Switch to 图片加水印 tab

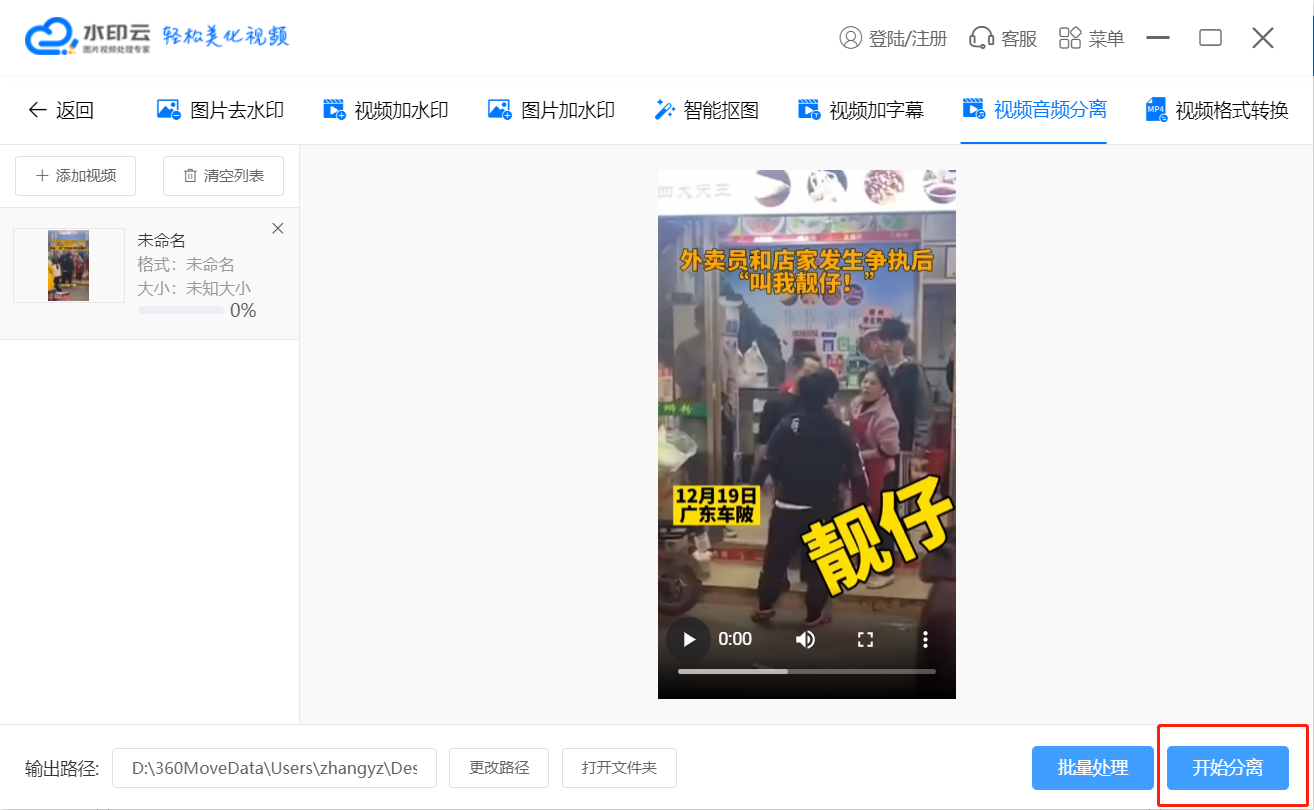tap(551, 110)
